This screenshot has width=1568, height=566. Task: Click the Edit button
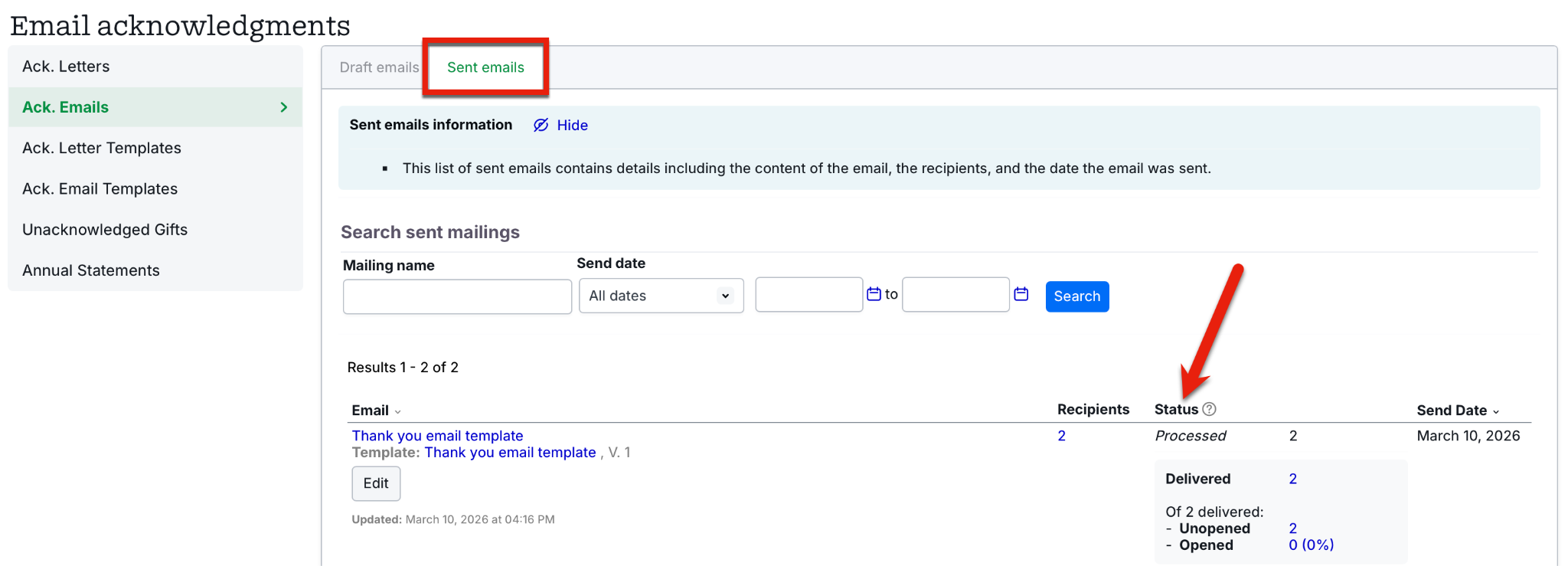pyautogui.click(x=376, y=483)
